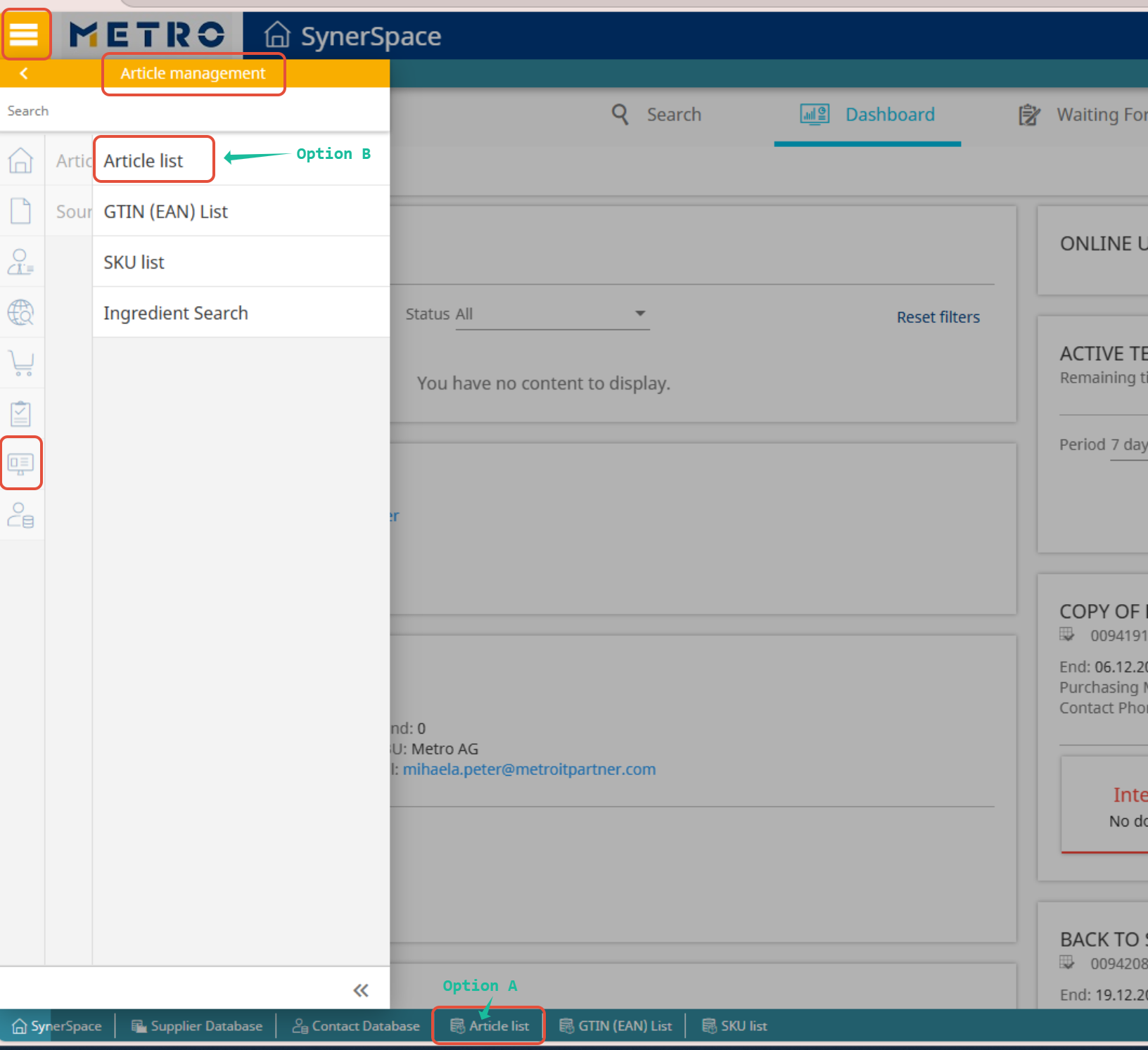Viewport: 1148px width, 1050px height.
Task: Click the SynerSpace home icon in header
Action: (277, 34)
